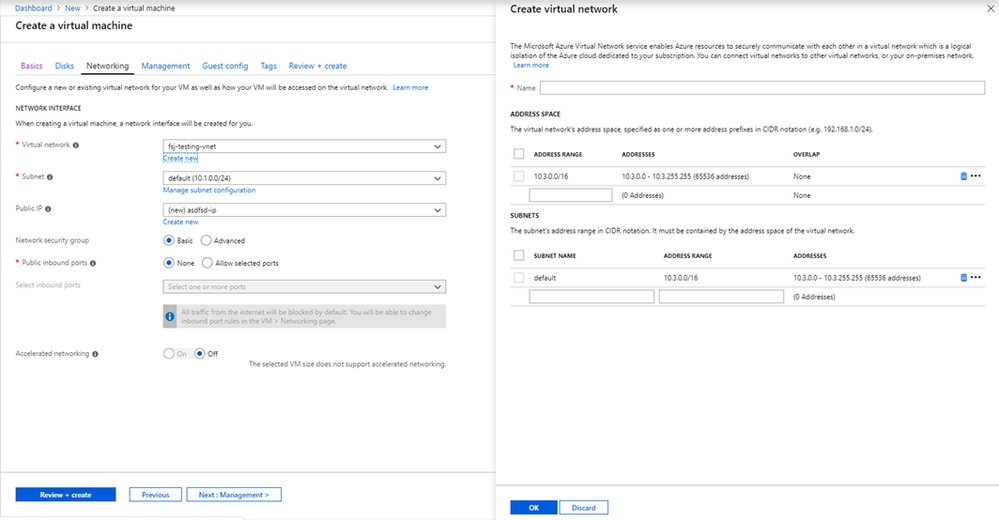Select the Advanced network security group option

207,241
